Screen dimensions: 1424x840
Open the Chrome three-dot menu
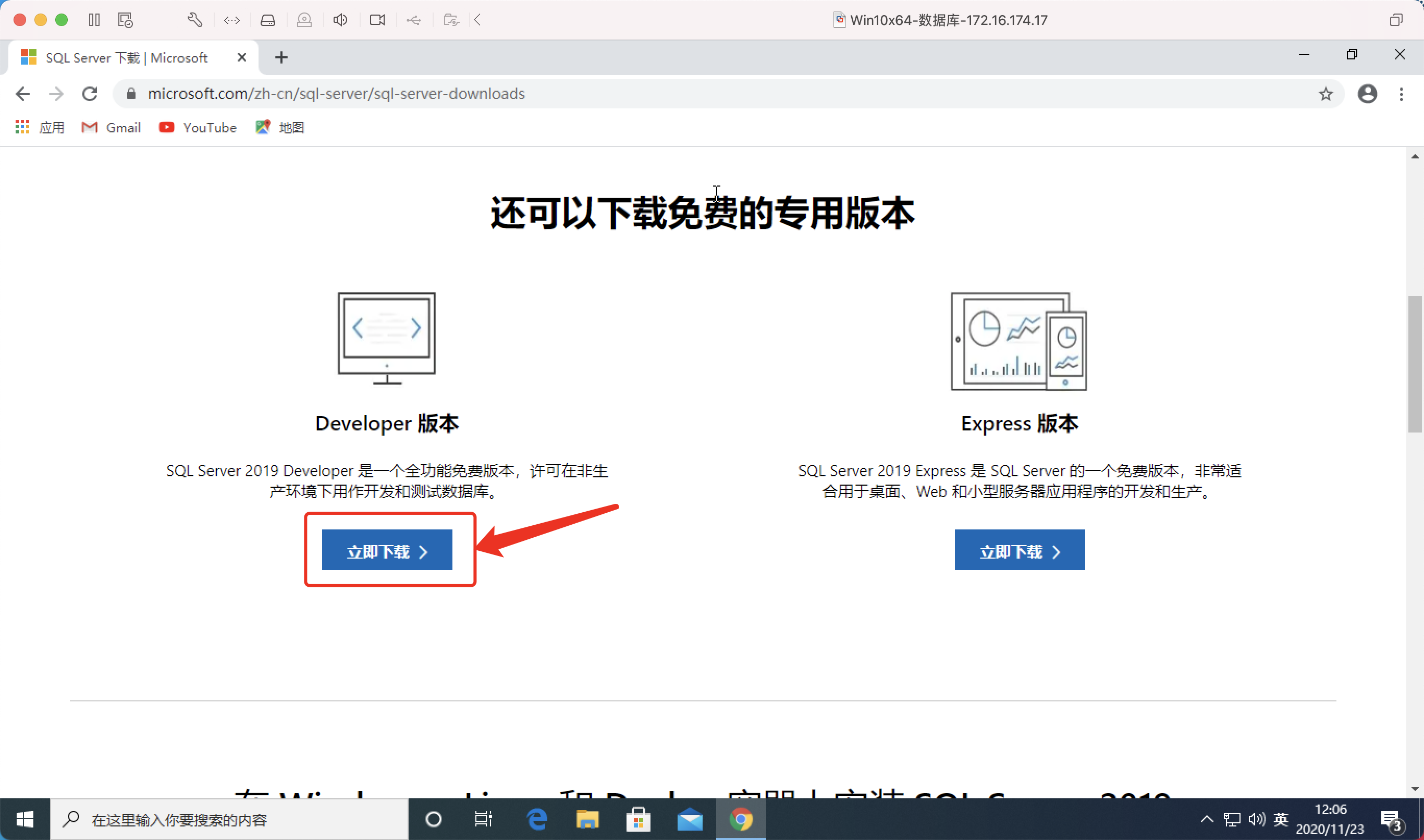coord(1402,94)
